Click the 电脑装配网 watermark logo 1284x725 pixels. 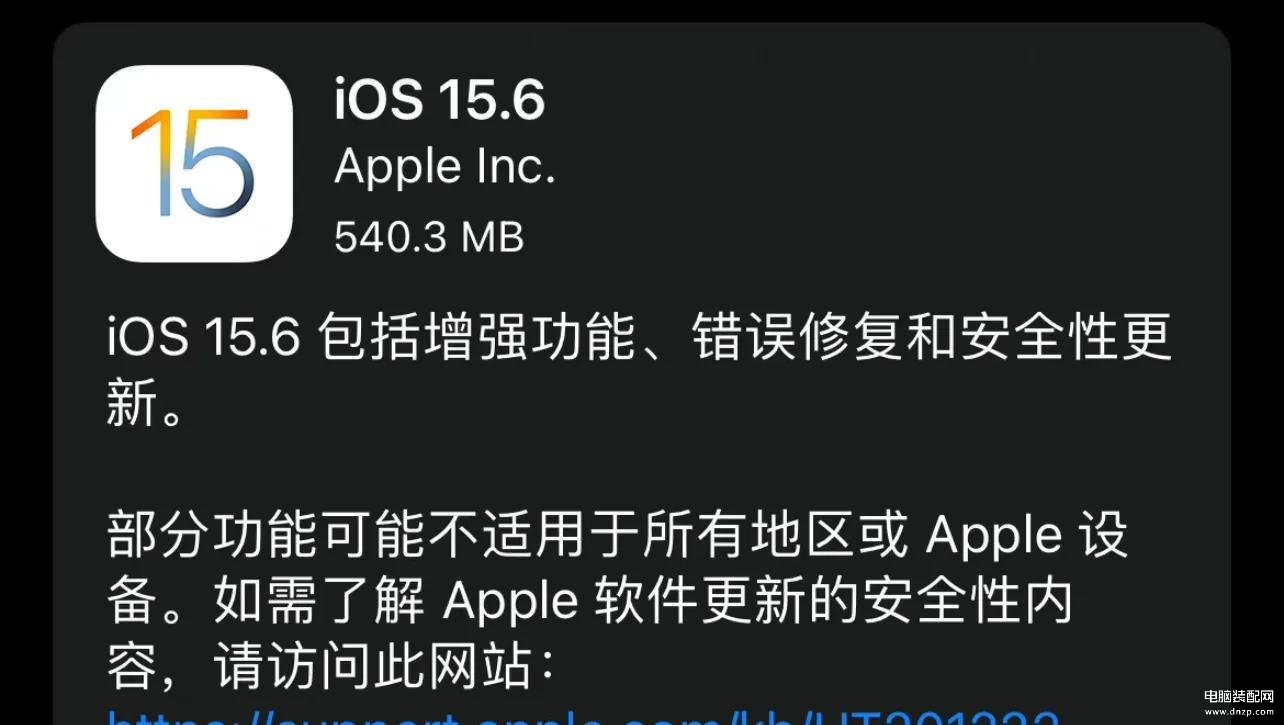point(1238,694)
